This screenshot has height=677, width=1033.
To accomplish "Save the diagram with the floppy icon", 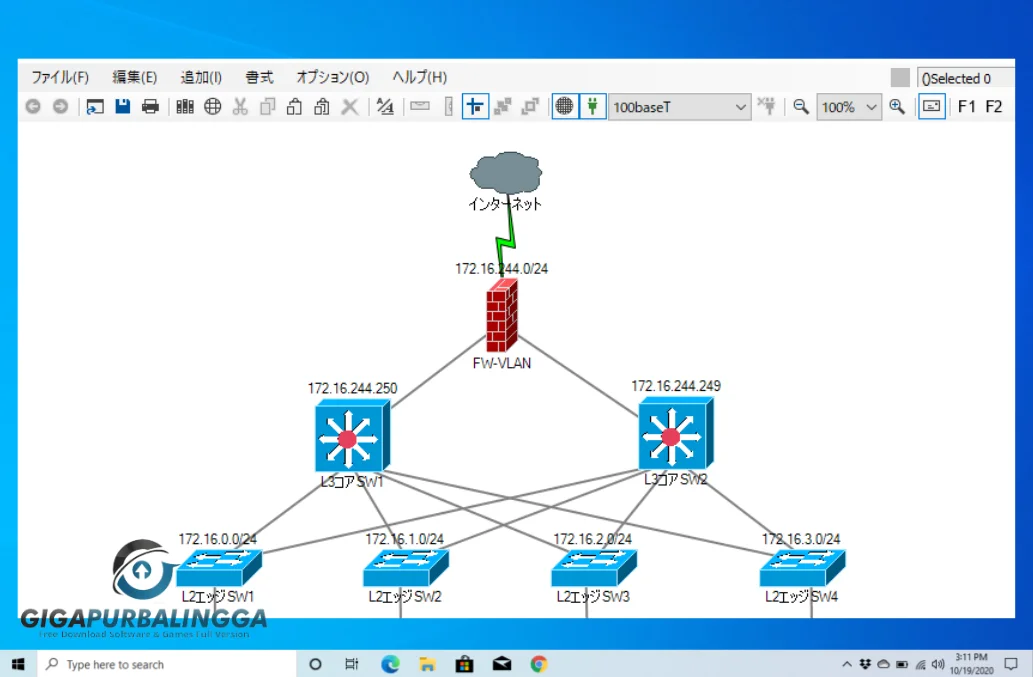I will (x=123, y=106).
